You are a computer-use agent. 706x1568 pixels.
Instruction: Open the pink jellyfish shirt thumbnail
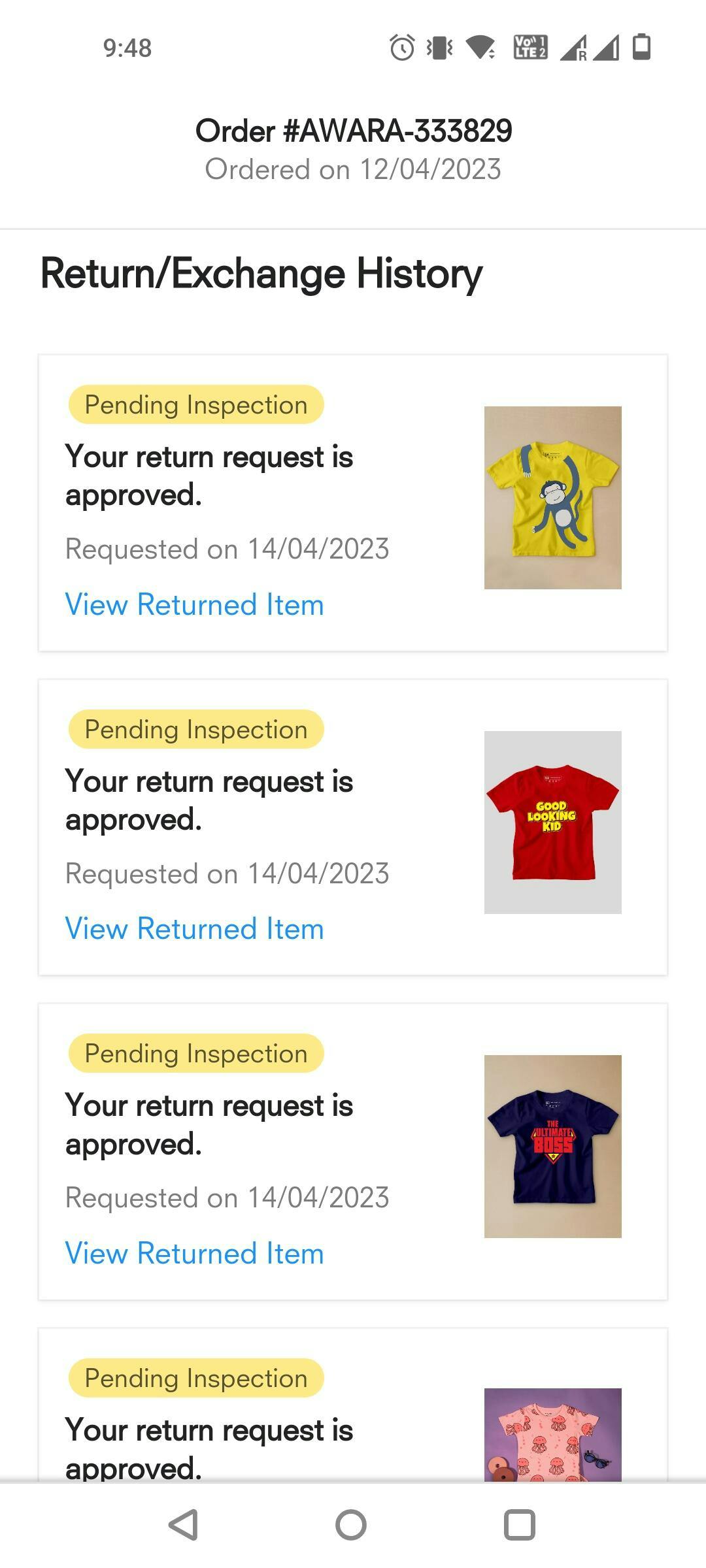click(x=552, y=1433)
